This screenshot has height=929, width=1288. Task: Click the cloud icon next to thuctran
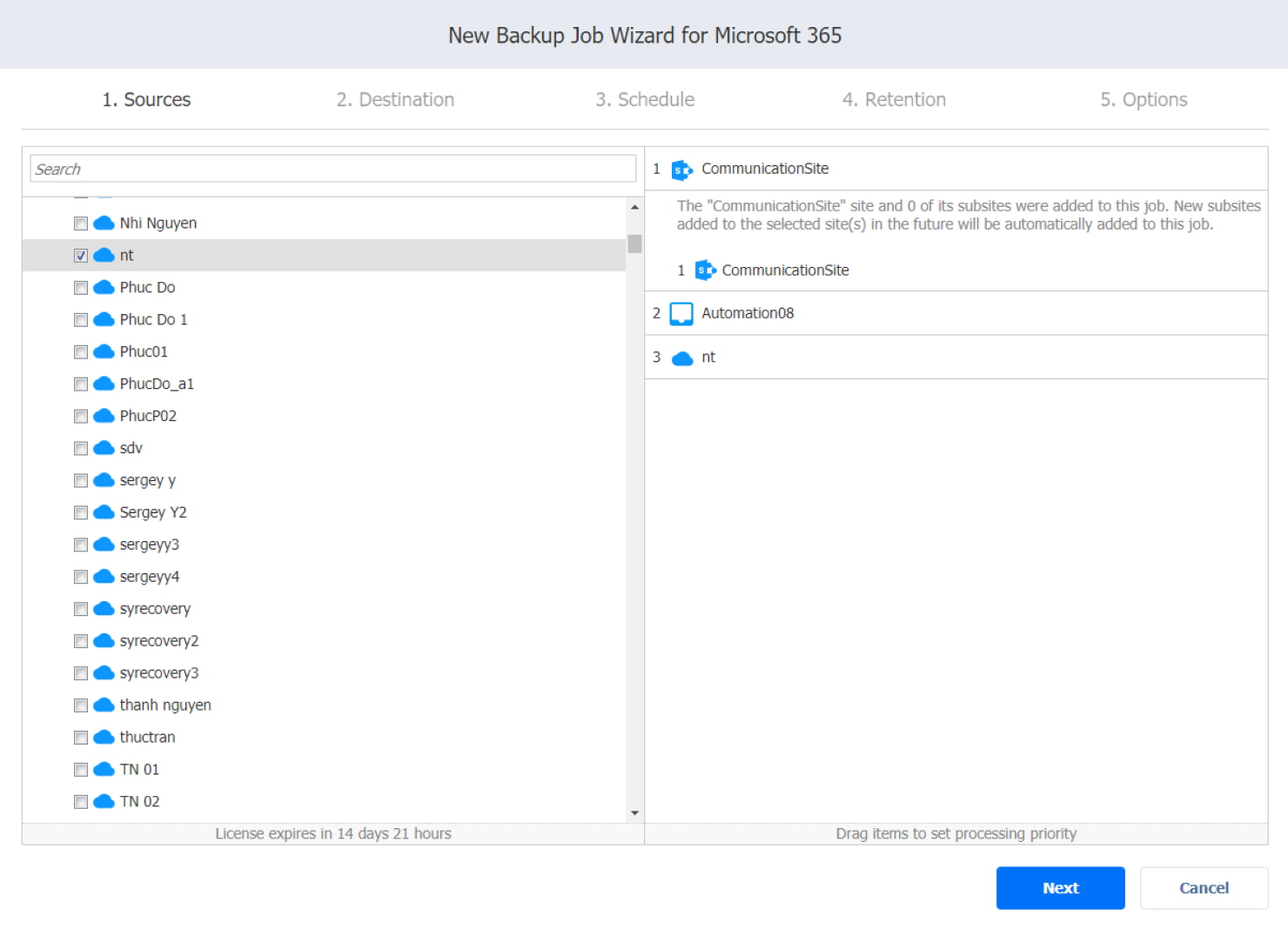coord(104,738)
